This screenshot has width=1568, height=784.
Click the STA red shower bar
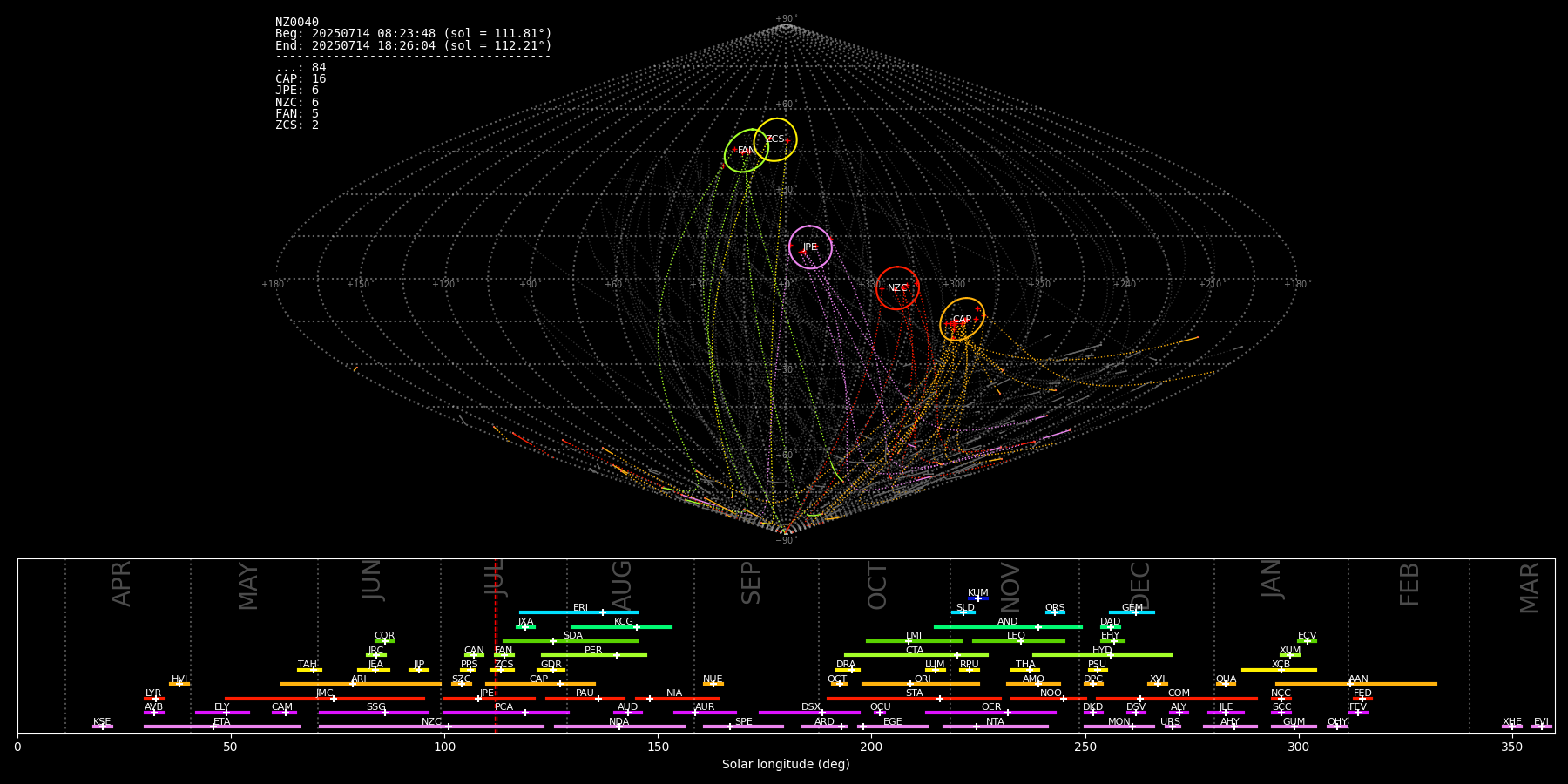pyautogui.click(x=914, y=699)
